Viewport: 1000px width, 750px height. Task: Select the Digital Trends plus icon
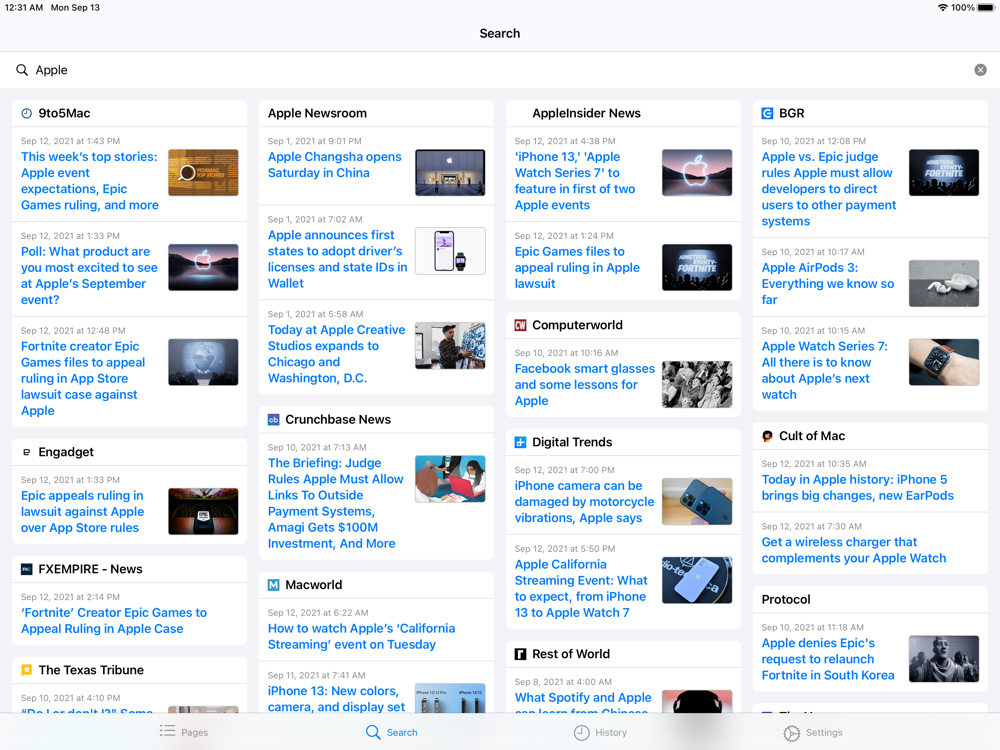520,442
